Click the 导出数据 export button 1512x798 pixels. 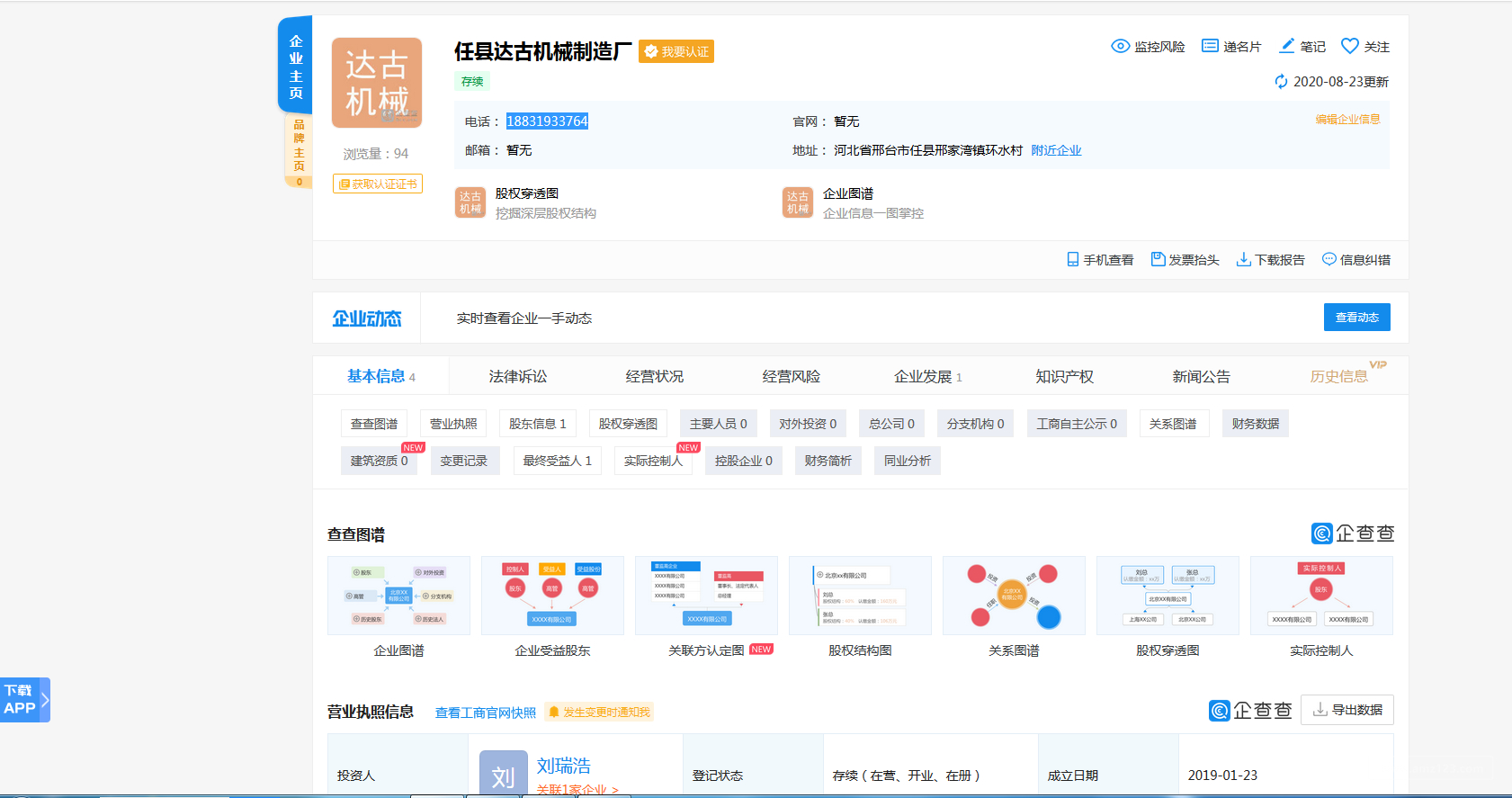(x=1346, y=710)
